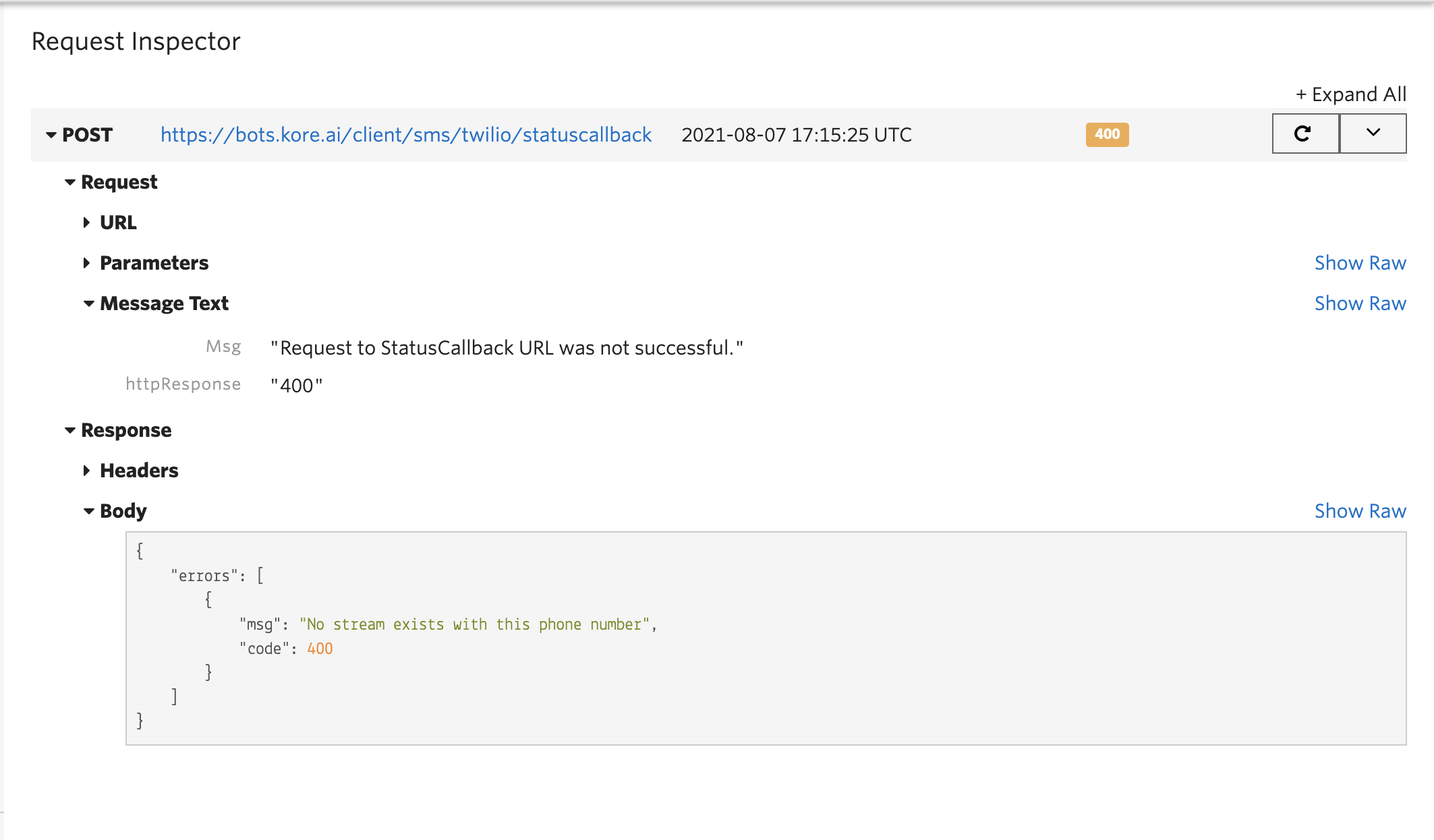Collapse the Message Text section
This screenshot has height=840, width=1434.
89,303
